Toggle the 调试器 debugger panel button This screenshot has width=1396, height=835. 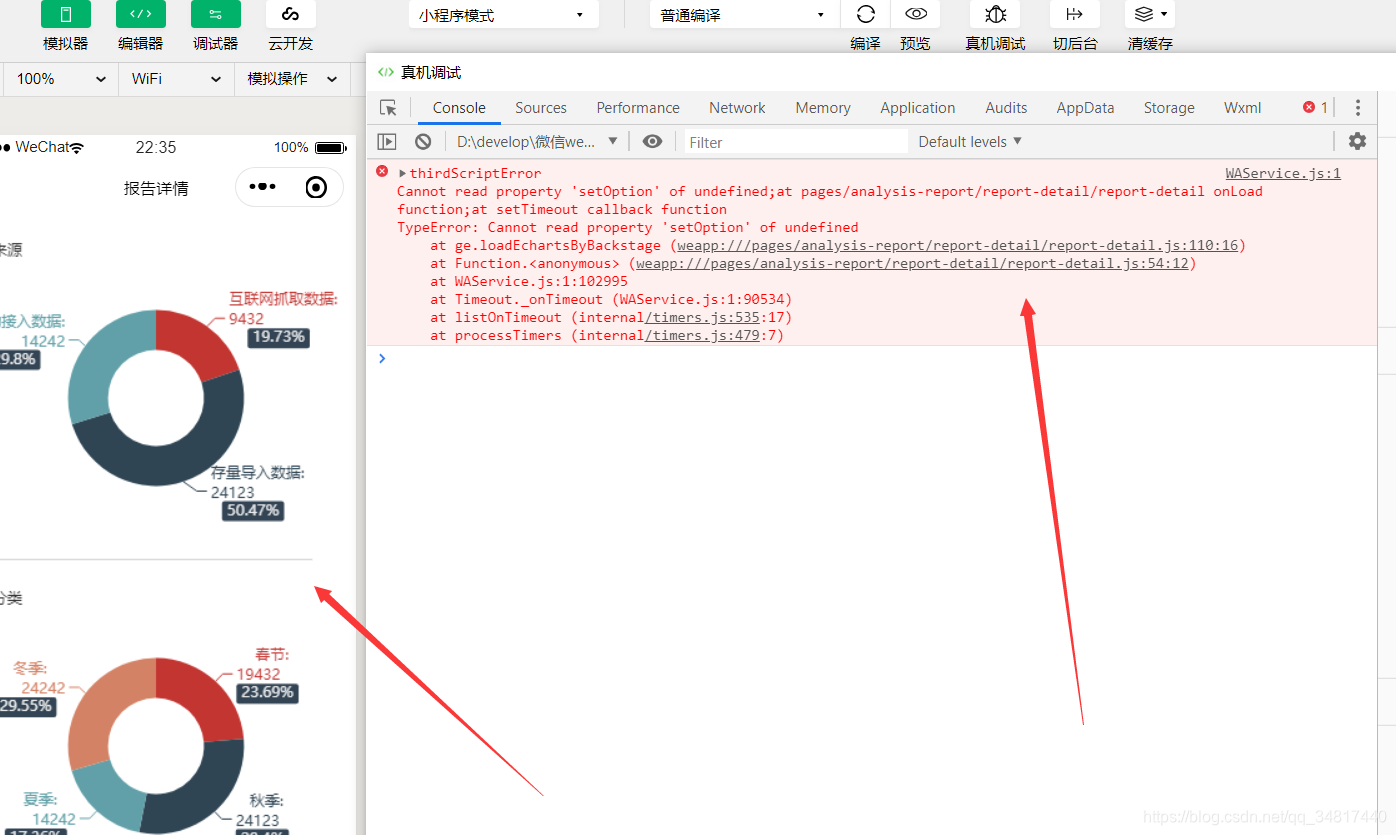pyautogui.click(x=216, y=14)
